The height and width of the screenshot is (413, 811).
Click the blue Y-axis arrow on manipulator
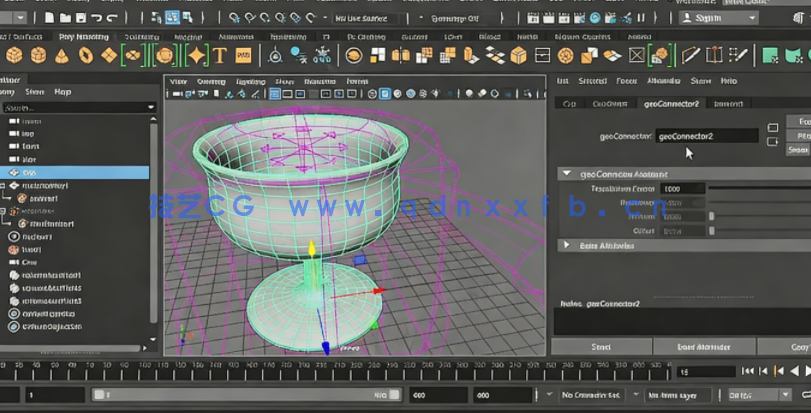(324, 347)
